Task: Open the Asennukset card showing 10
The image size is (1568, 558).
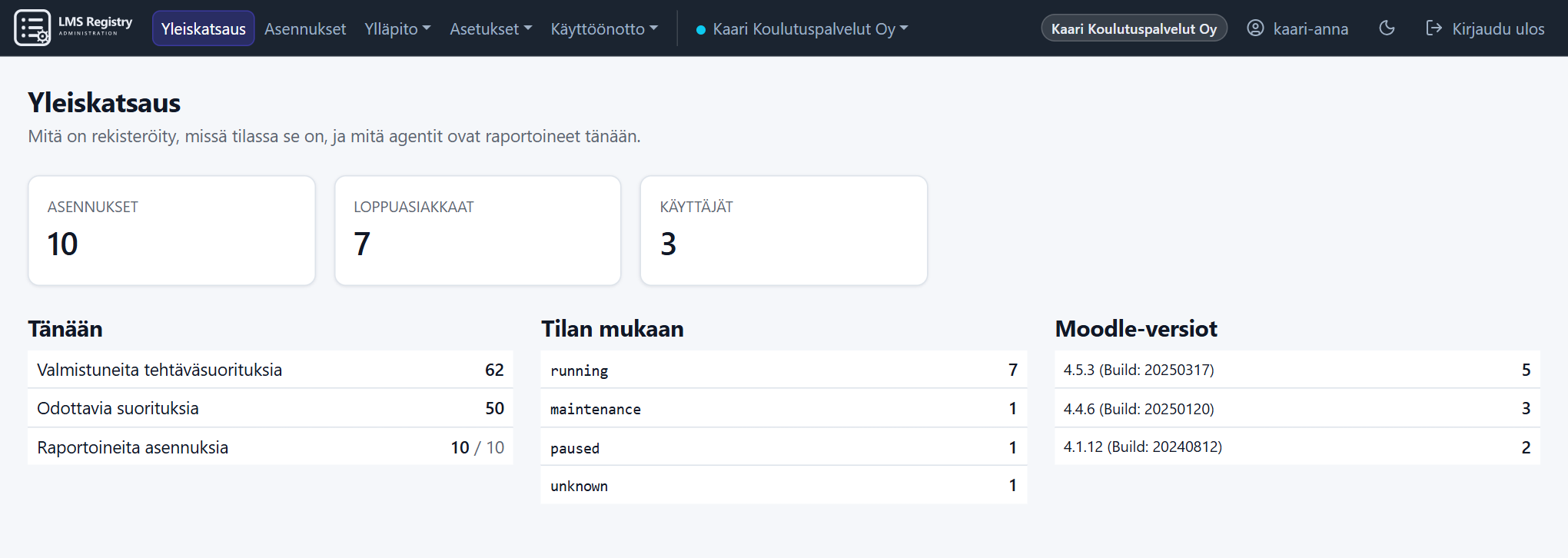Action: pyautogui.click(x=171, y=231)
